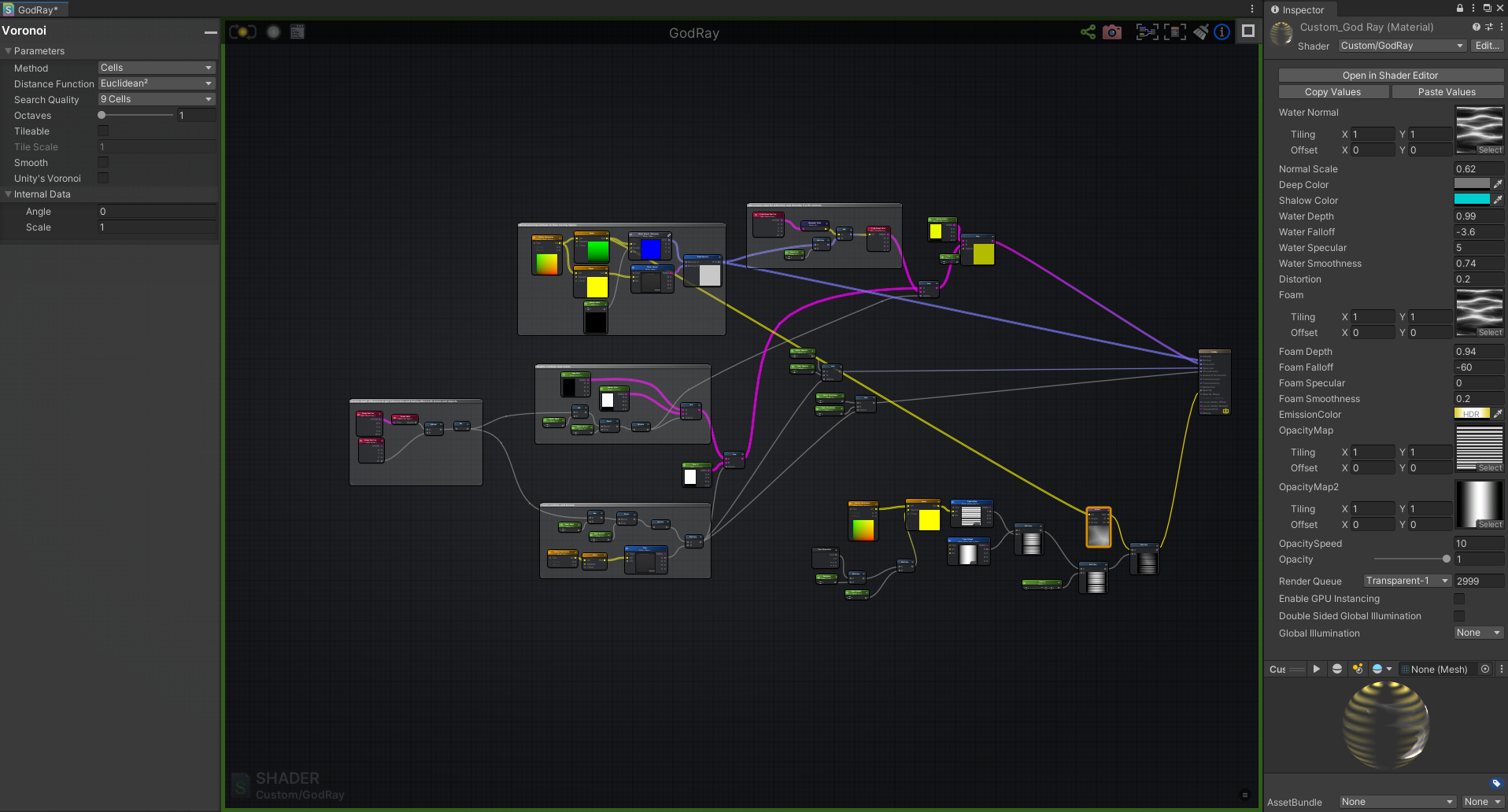Click the blue asset label tag icon

1496,783
